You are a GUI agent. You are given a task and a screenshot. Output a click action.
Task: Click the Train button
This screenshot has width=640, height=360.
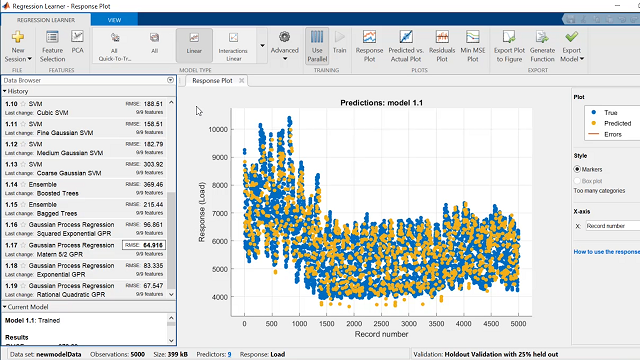(339, 42)
